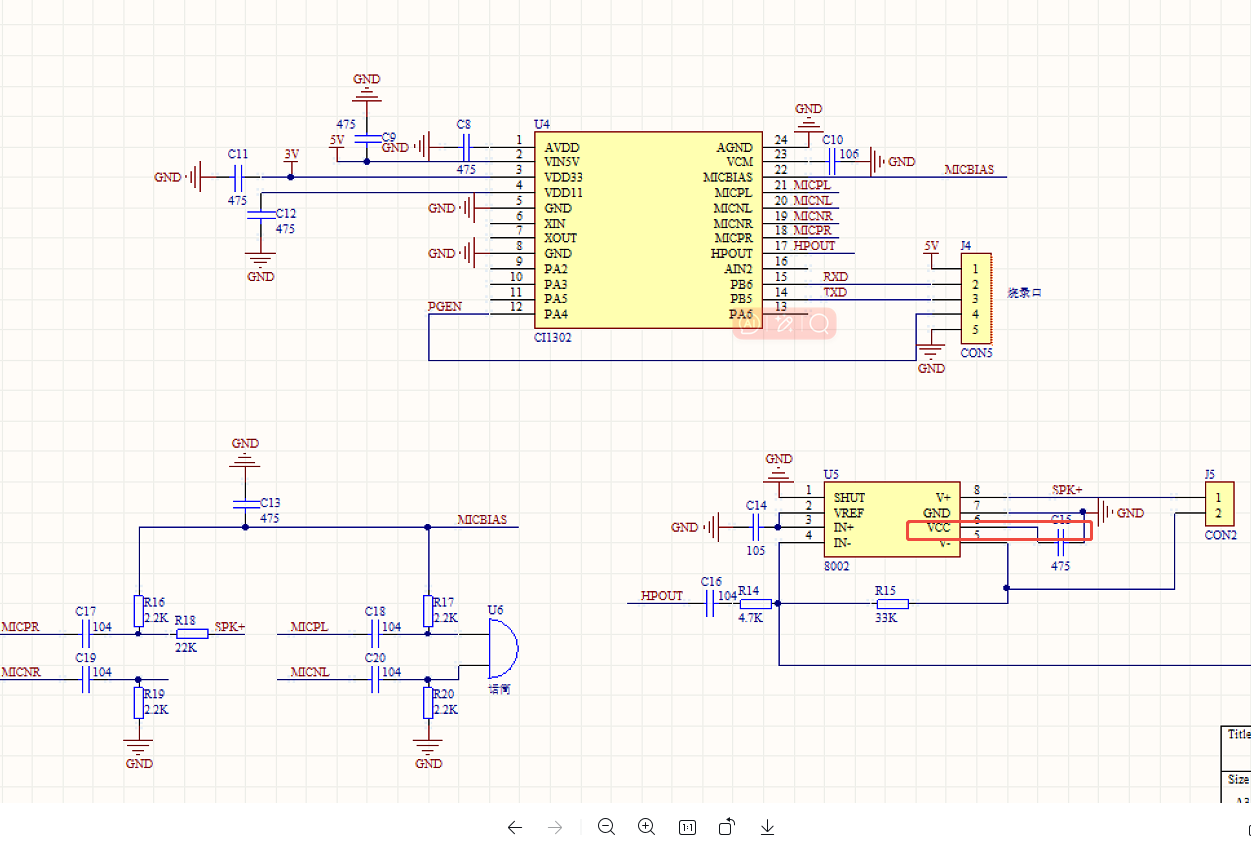This screenshot has width=1251, height=841.
Task: Rotate the schematic image
Action: (x=727, y=827)
